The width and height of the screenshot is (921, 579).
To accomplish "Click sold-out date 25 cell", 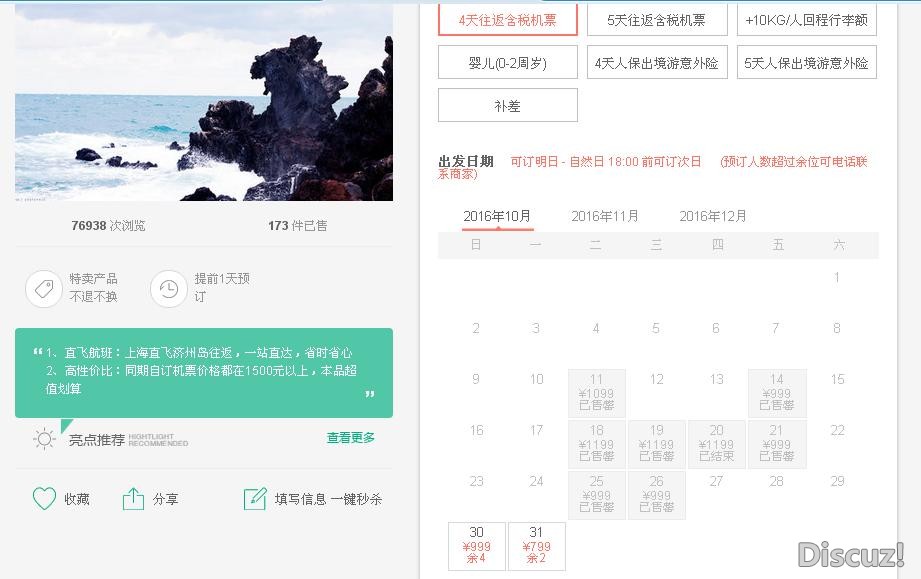I will click(x=596, y=494).
